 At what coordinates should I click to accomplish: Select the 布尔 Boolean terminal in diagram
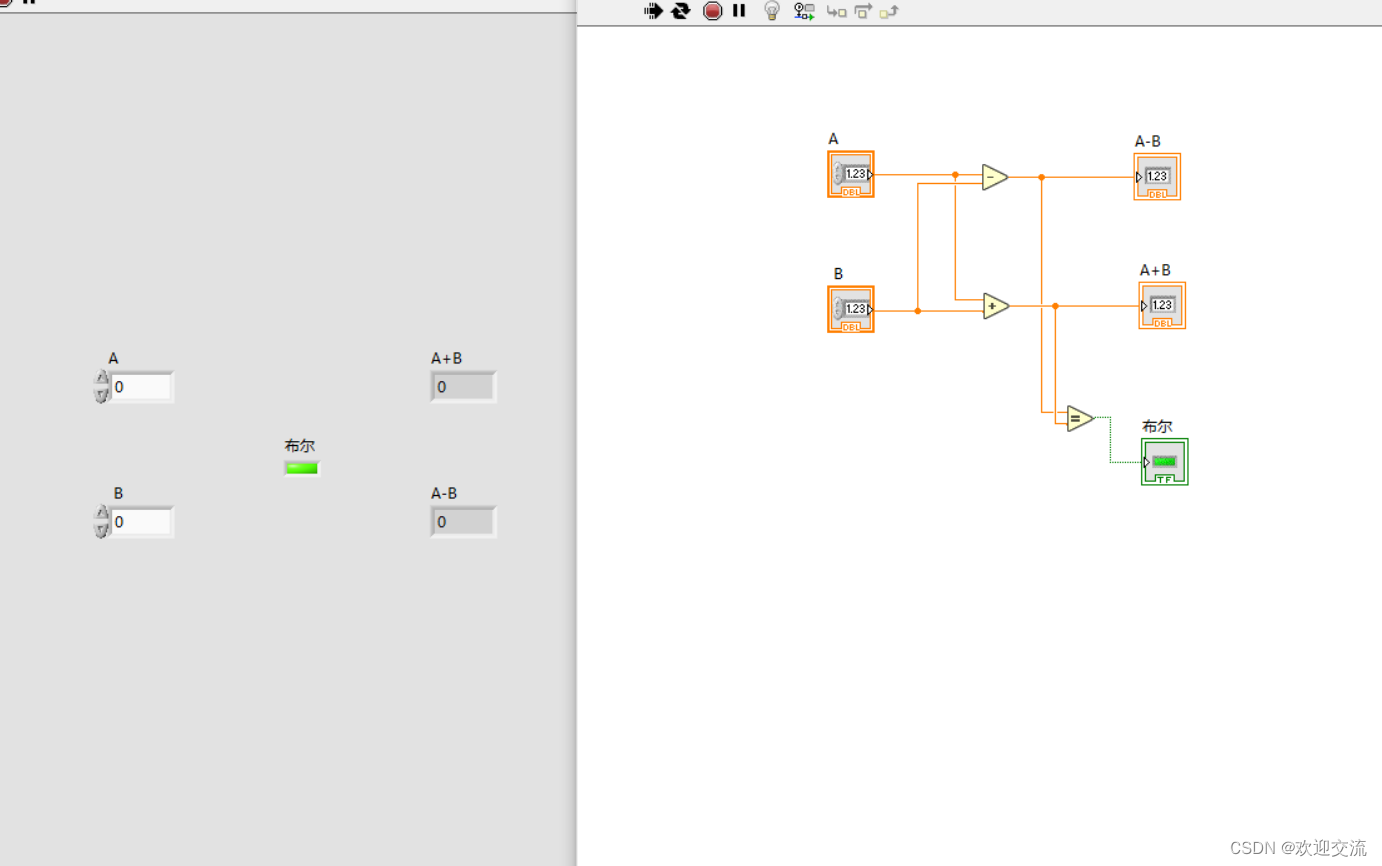tap(1165, 462)
